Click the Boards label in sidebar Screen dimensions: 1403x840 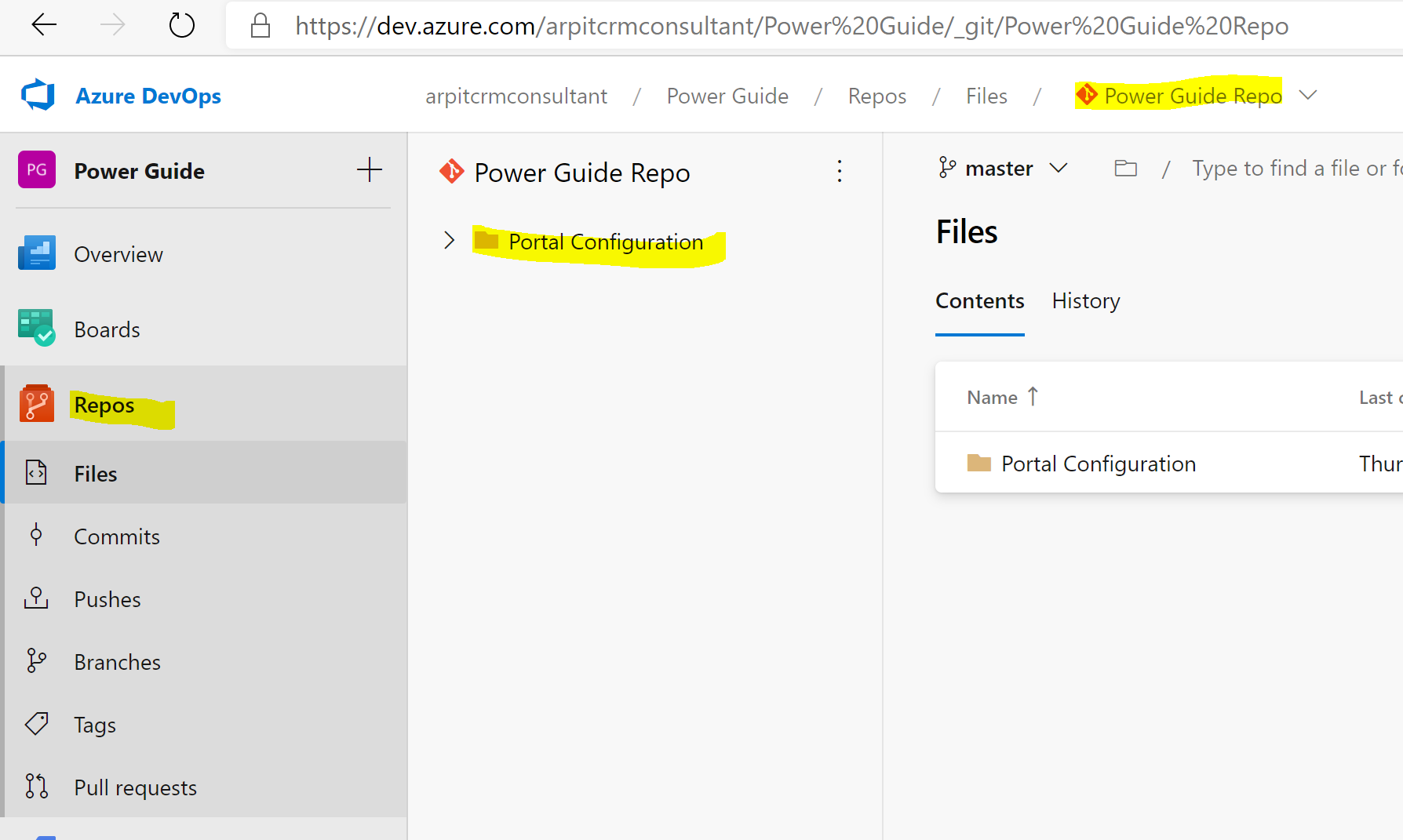click(x=107, y=329)
